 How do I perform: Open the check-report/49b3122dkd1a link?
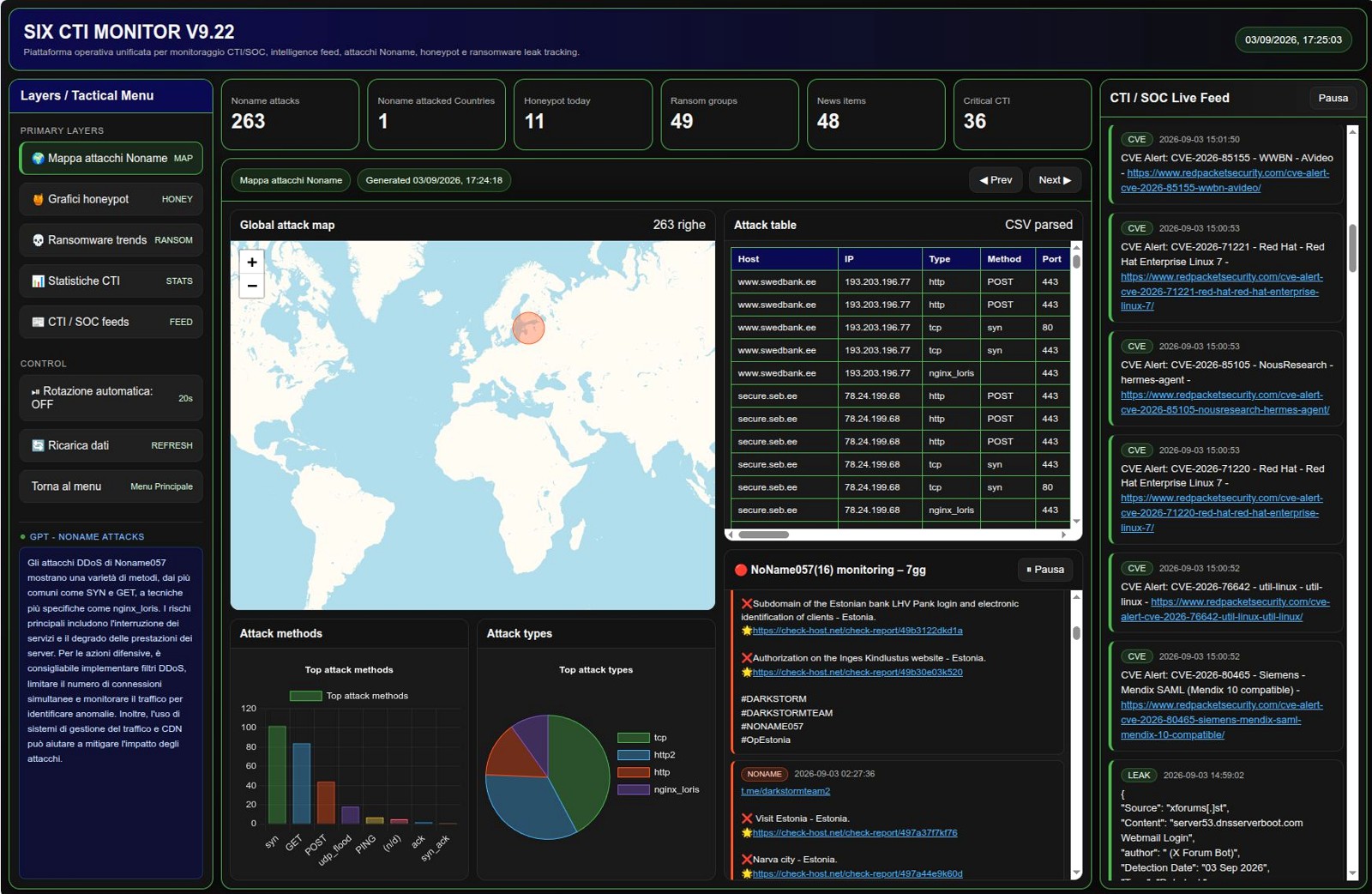[x=857, y=631]
